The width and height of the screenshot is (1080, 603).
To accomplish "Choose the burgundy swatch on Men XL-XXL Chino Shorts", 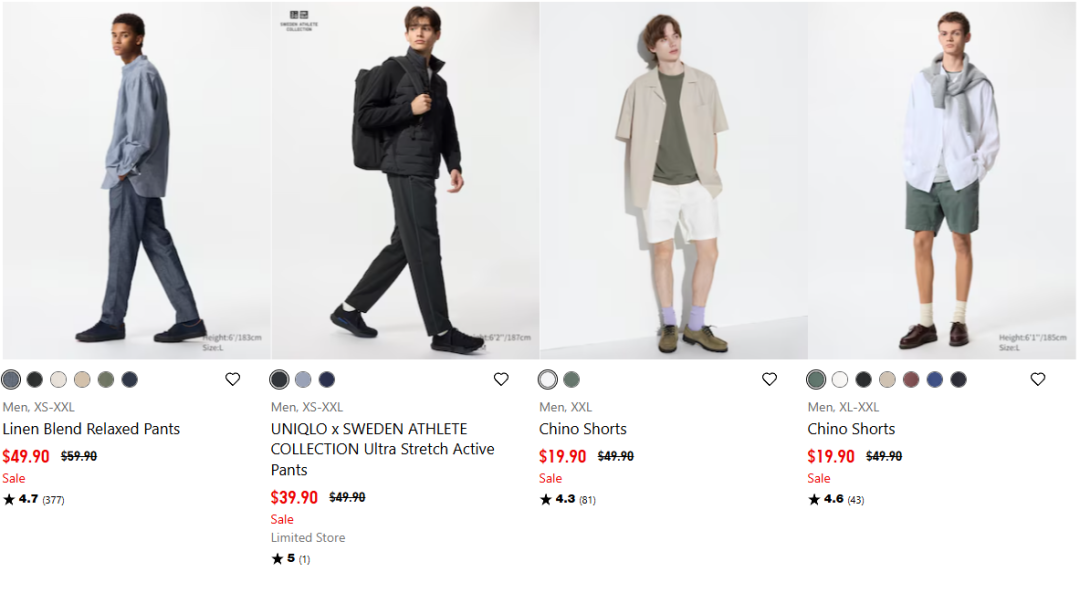I will [911, 380].
